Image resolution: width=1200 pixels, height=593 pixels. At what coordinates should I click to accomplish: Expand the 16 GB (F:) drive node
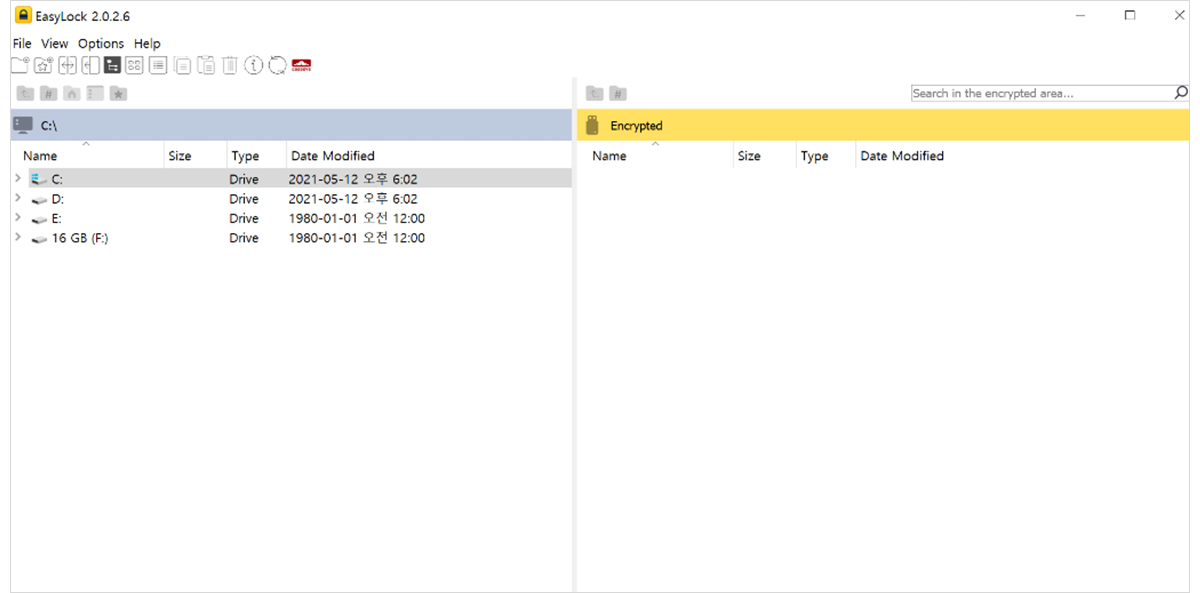[x=18, y=237]
